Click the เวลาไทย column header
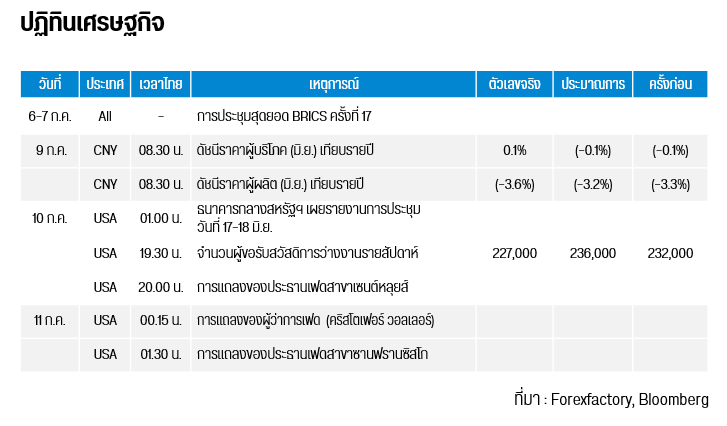The image size is (727, 426). (x=160, y=84)
